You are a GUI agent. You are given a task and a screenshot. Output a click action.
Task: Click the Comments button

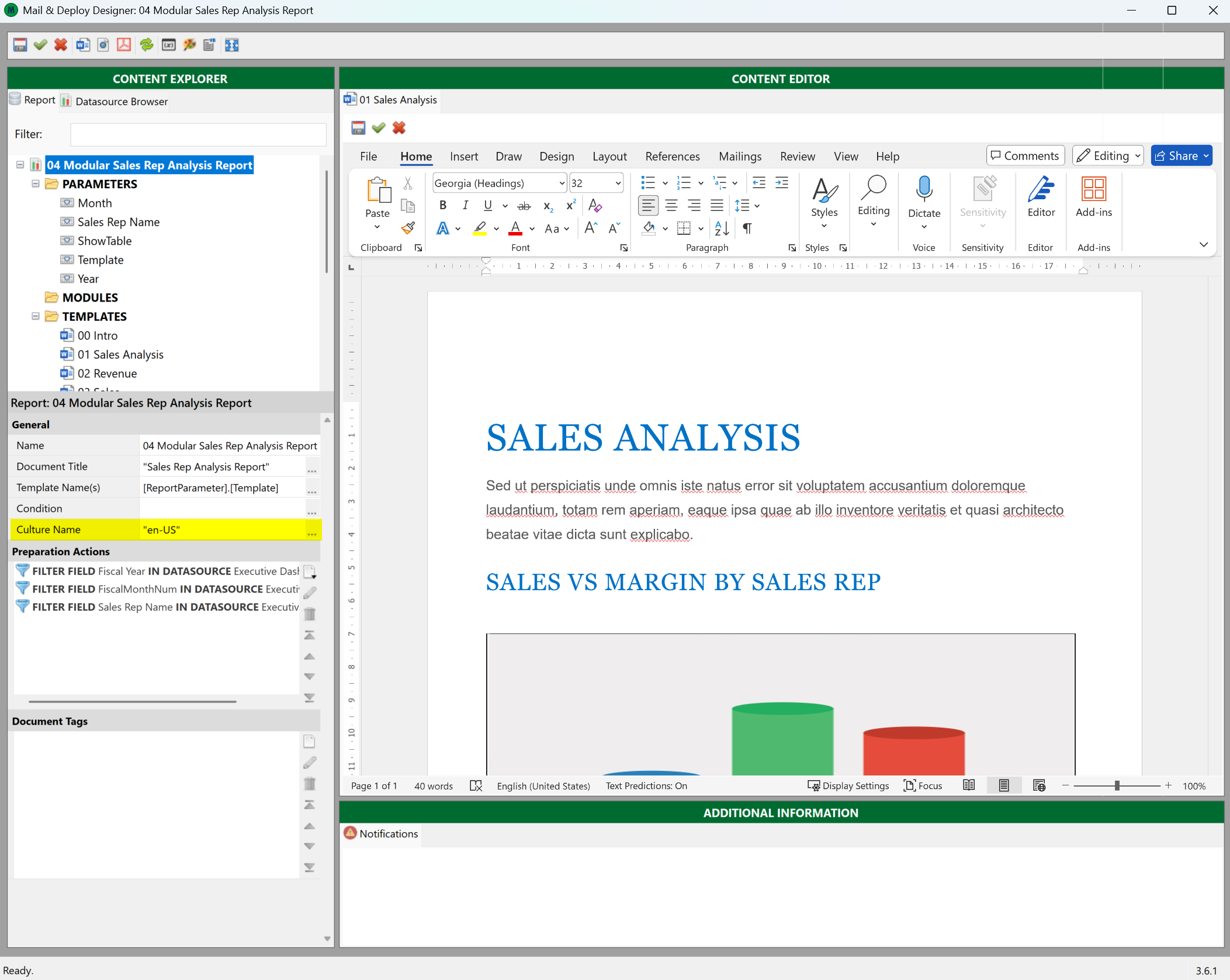pyautogui.click(x=1025, y=156)
